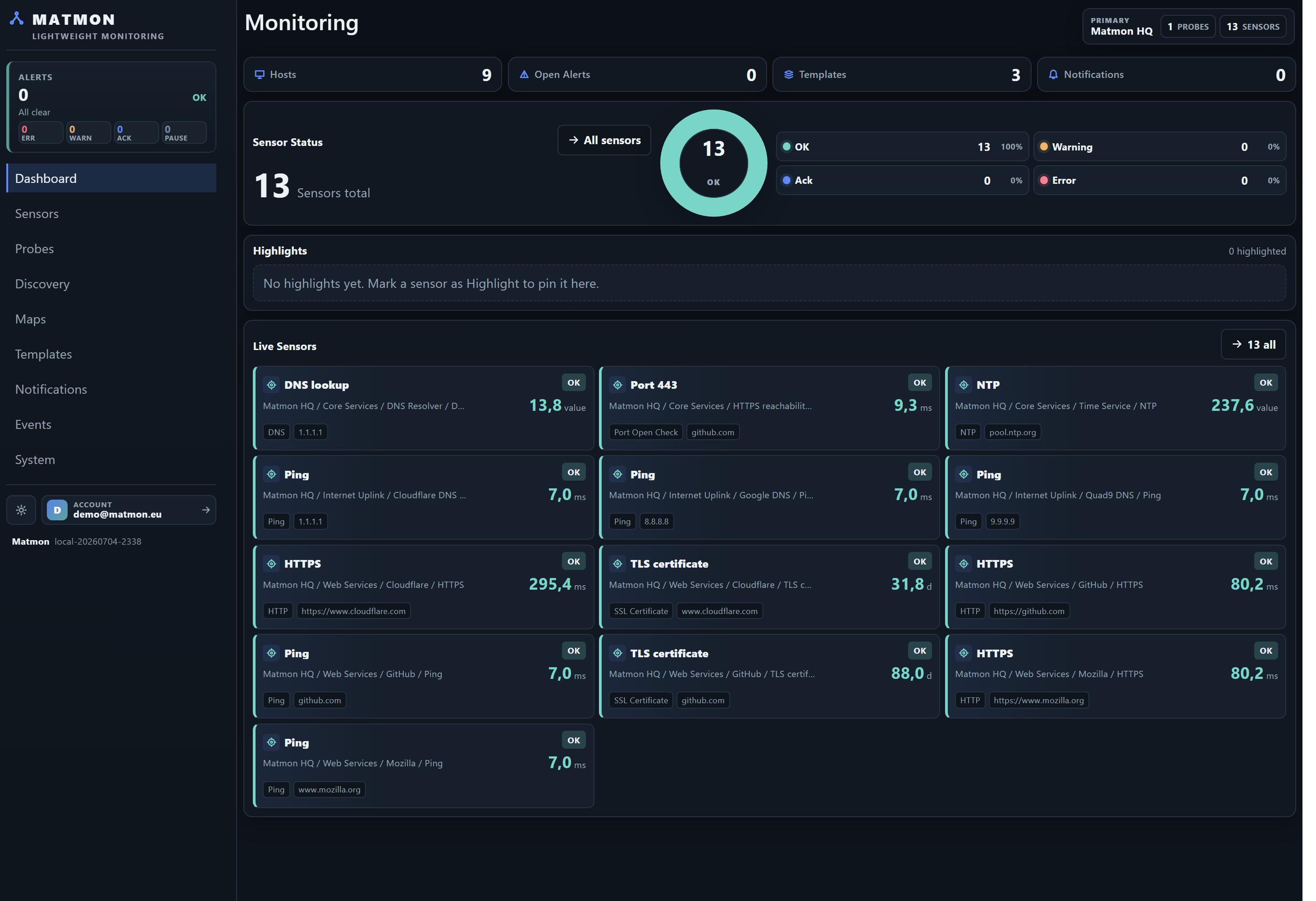Click the All sensors button
1316x901 pixels.
click(604, 141)
